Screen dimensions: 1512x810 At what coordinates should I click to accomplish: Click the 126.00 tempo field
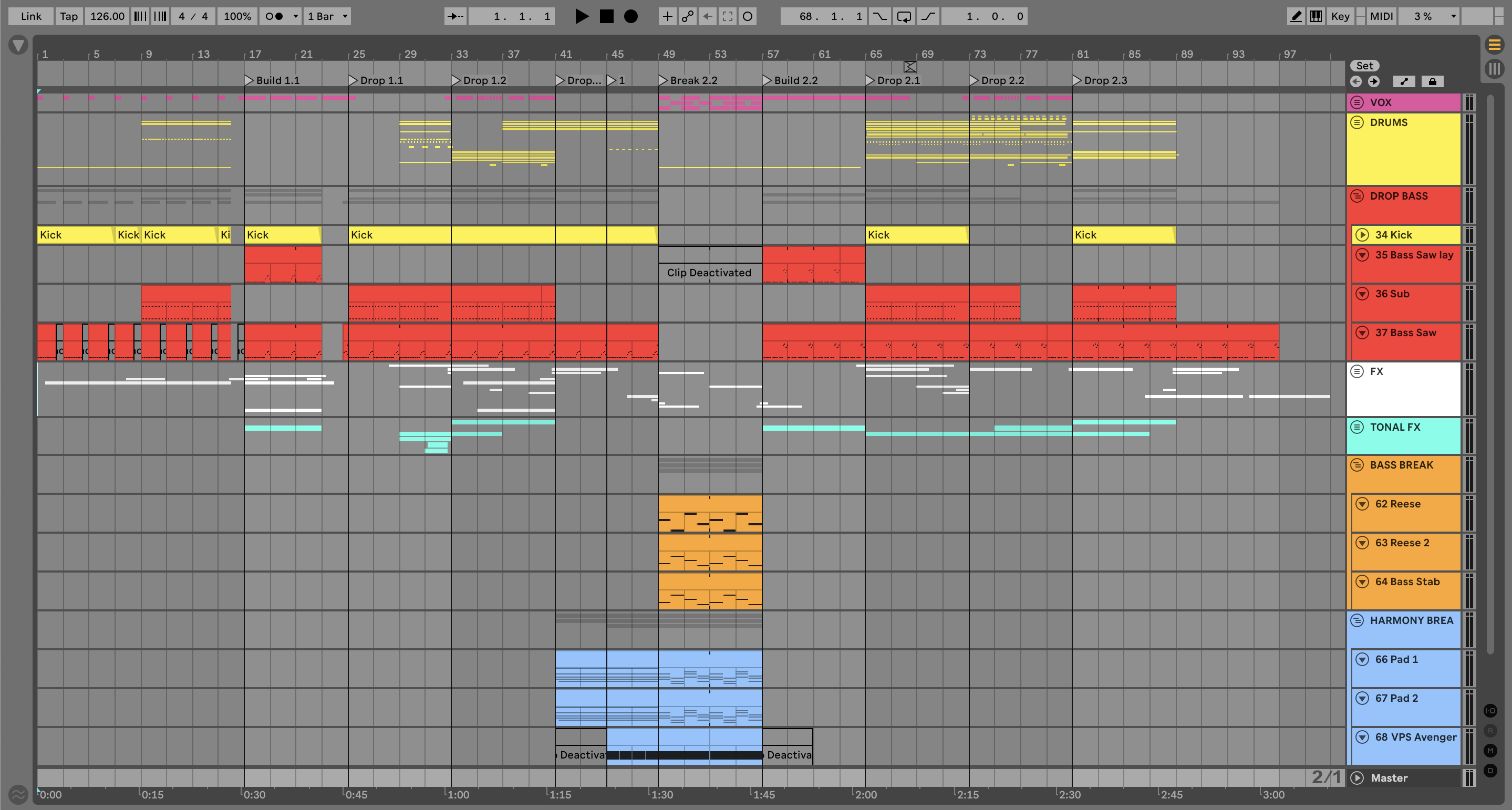pos(107,16)
